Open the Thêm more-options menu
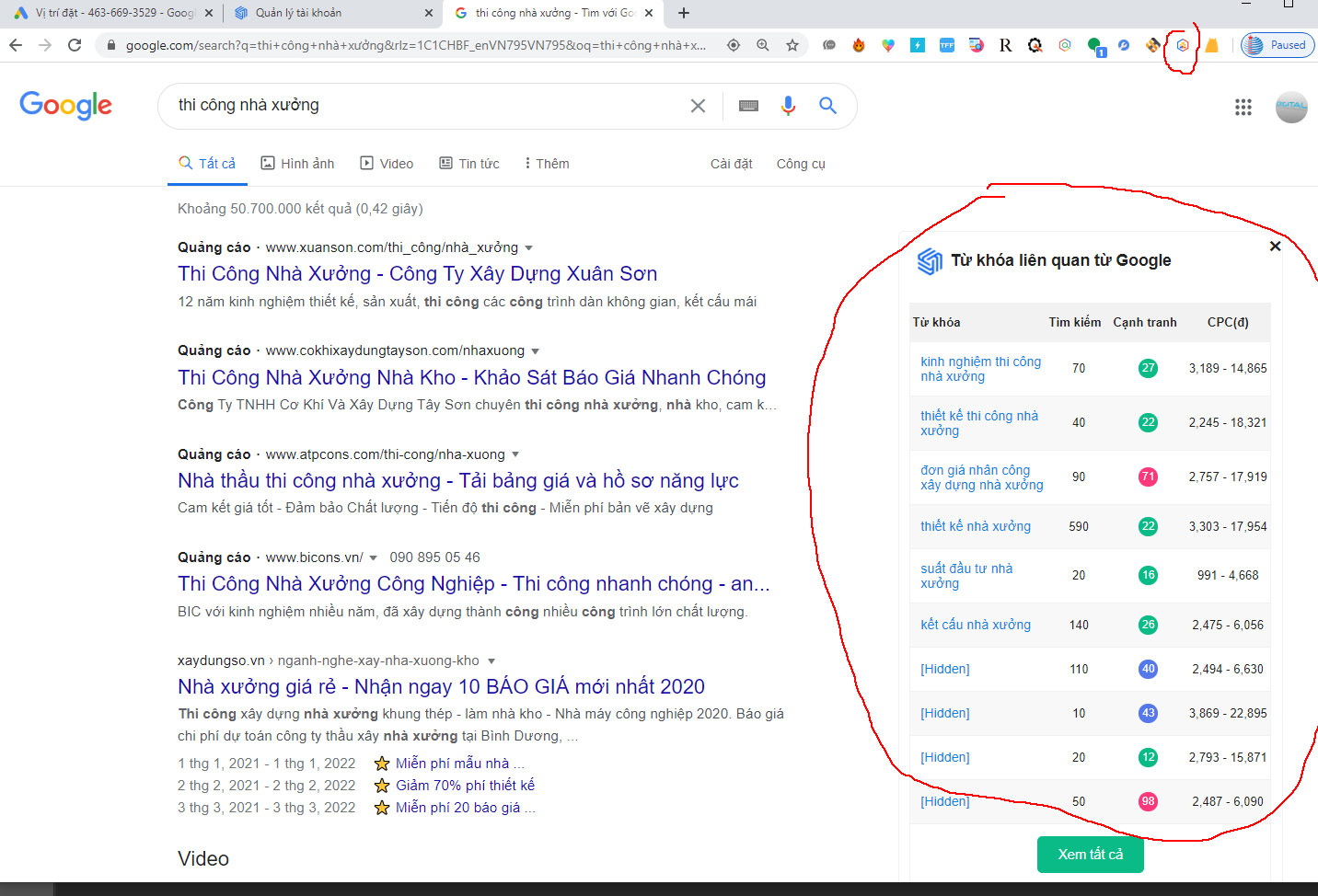 tap(547, 164)
